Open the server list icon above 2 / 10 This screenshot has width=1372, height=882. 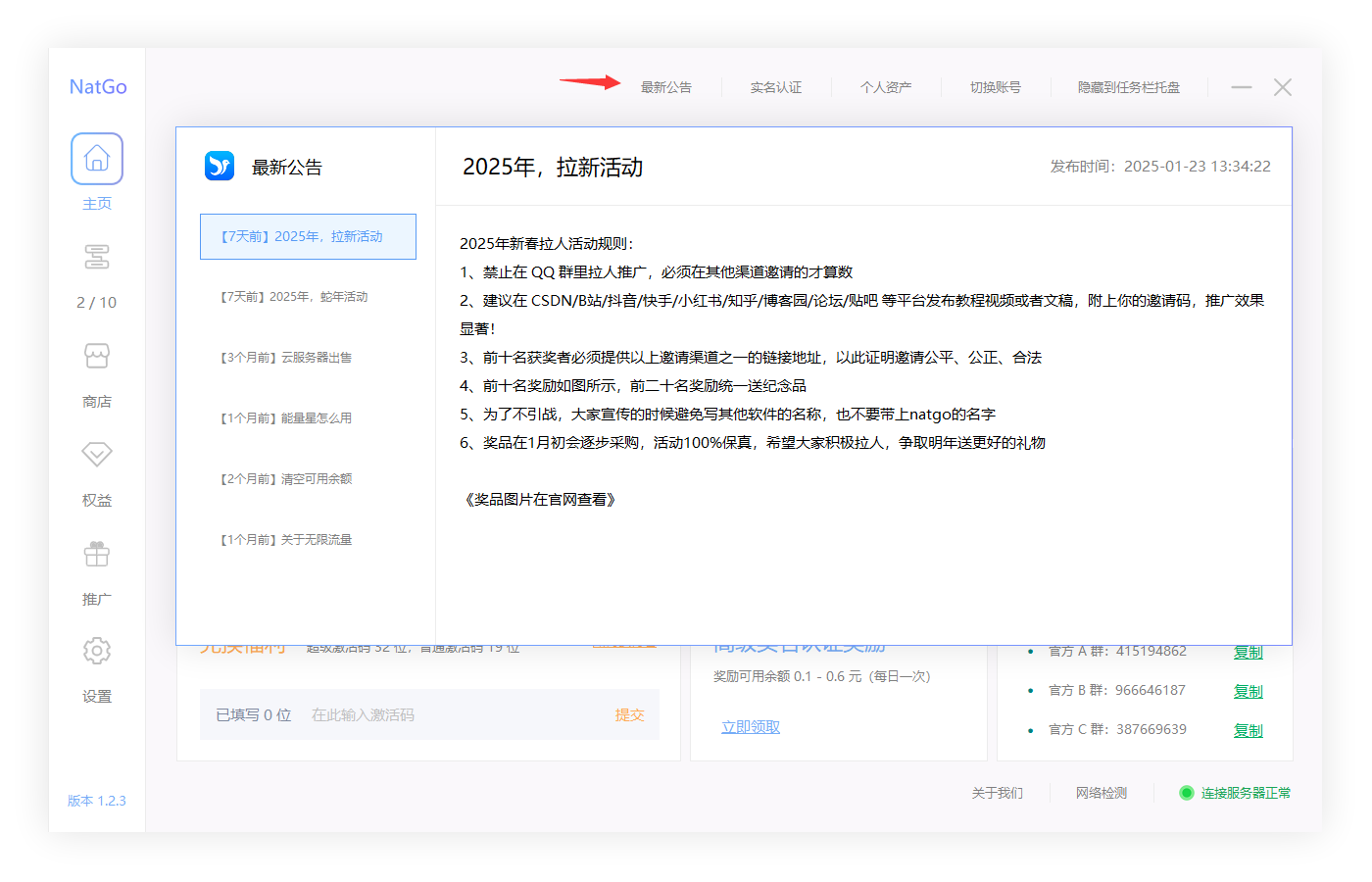pos(97,257)
